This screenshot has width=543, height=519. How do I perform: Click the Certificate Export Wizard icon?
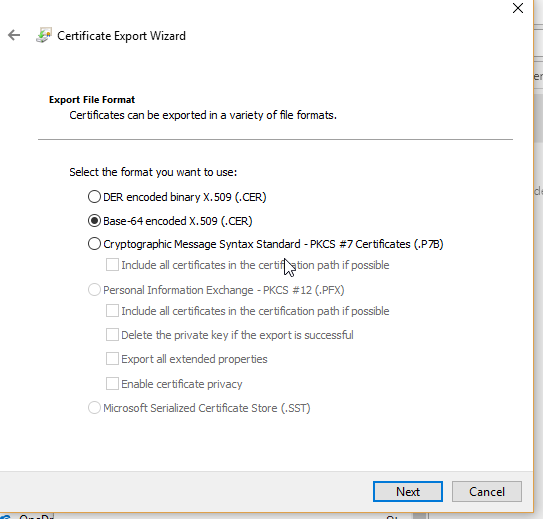point(44,35)
